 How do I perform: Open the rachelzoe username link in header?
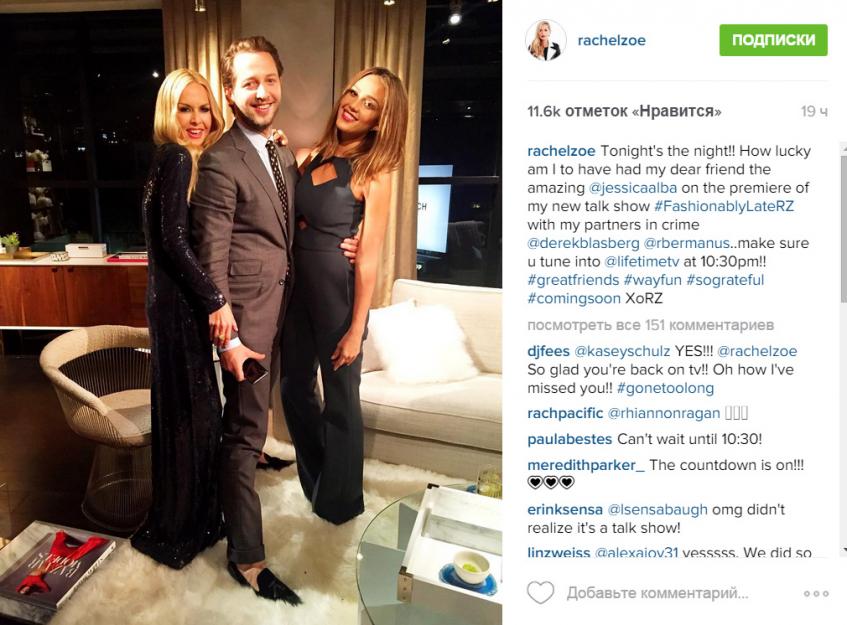tap(611, 40)
